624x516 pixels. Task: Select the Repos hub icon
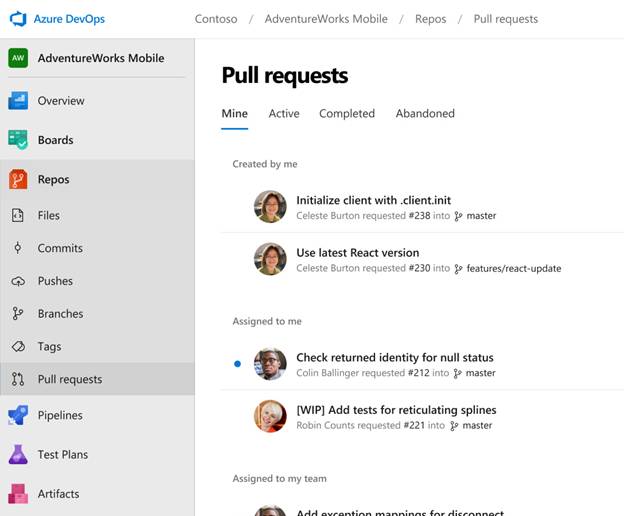click(18, 179)
